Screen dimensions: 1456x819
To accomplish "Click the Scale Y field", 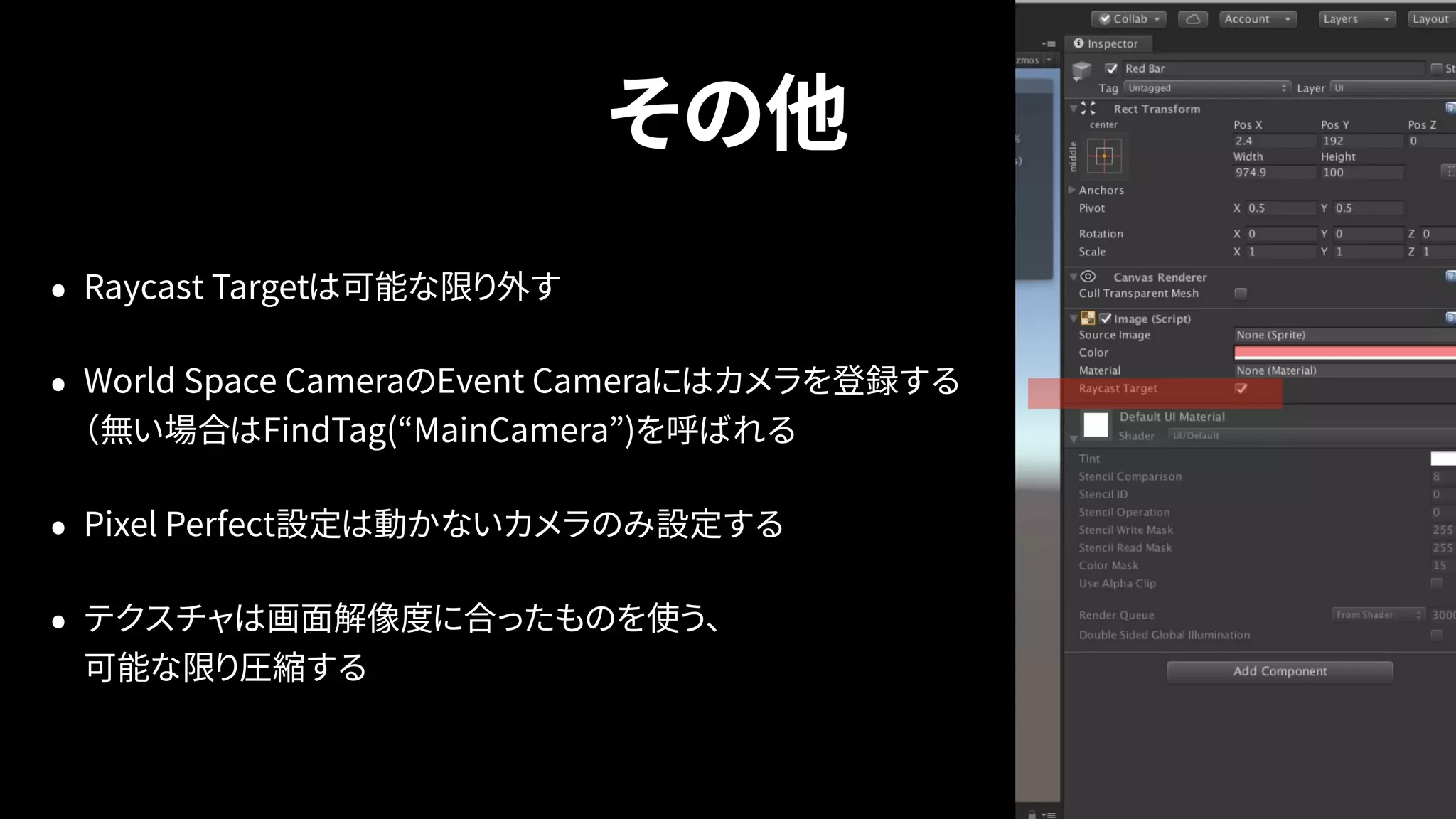I will 1369,252.
